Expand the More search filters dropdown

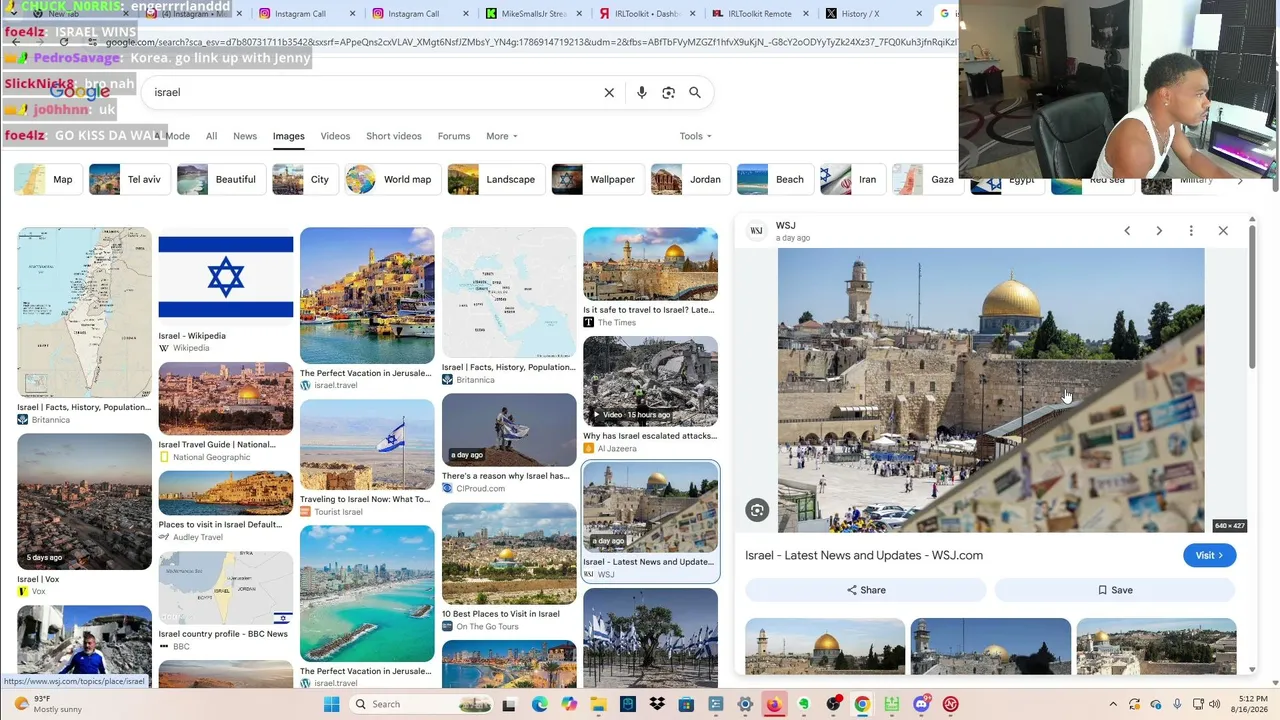(x=501, y=136)
